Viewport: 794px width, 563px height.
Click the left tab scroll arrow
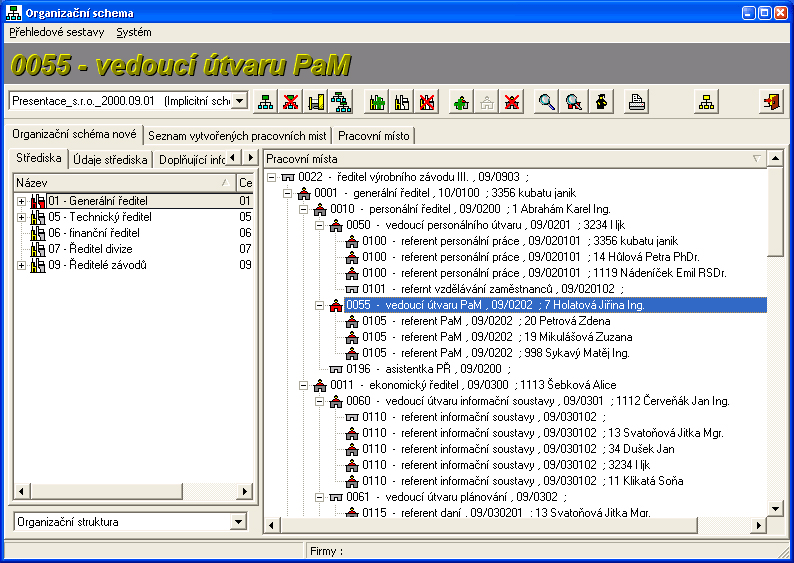232,158
